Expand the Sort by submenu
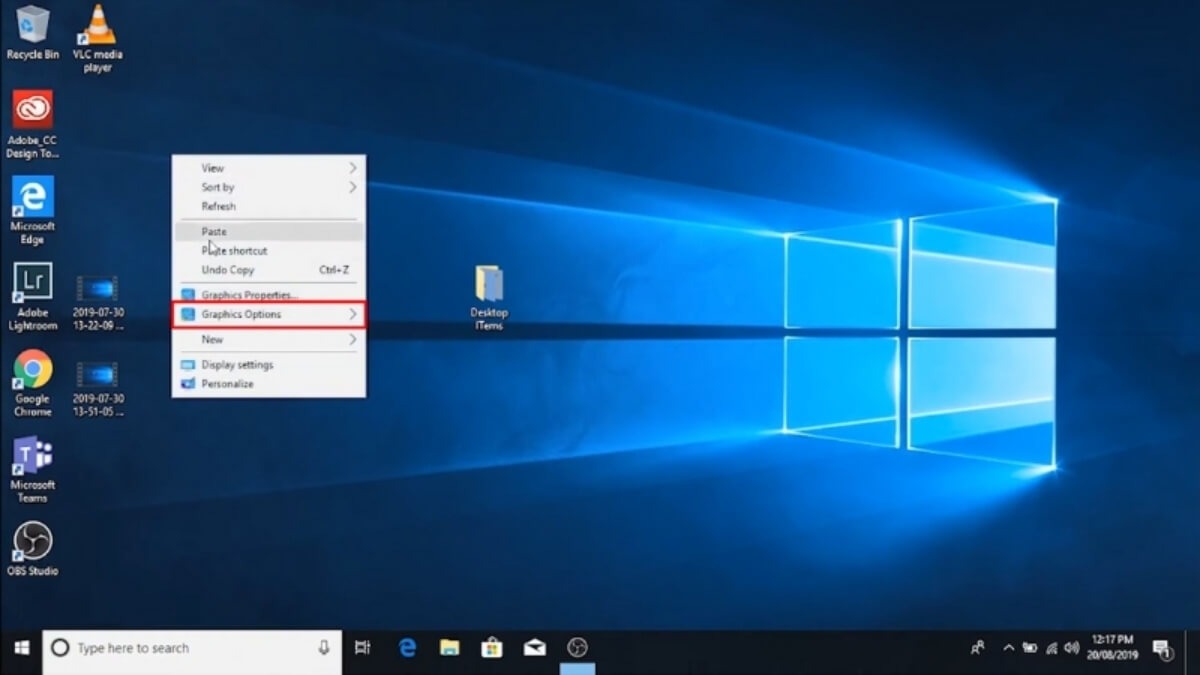The height and width of the screenshot is (675, 1200). (x=269, y=187)
